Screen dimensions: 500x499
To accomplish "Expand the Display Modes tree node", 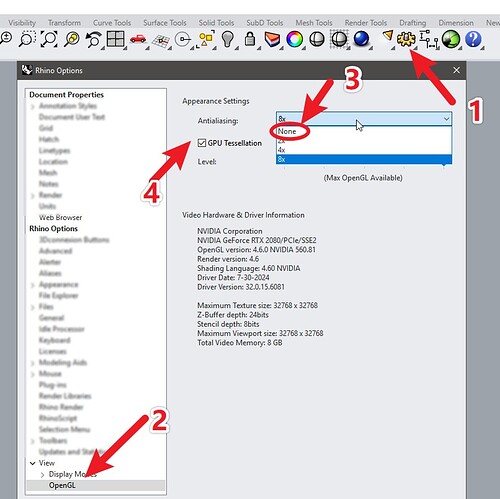I will coord(42,475).
